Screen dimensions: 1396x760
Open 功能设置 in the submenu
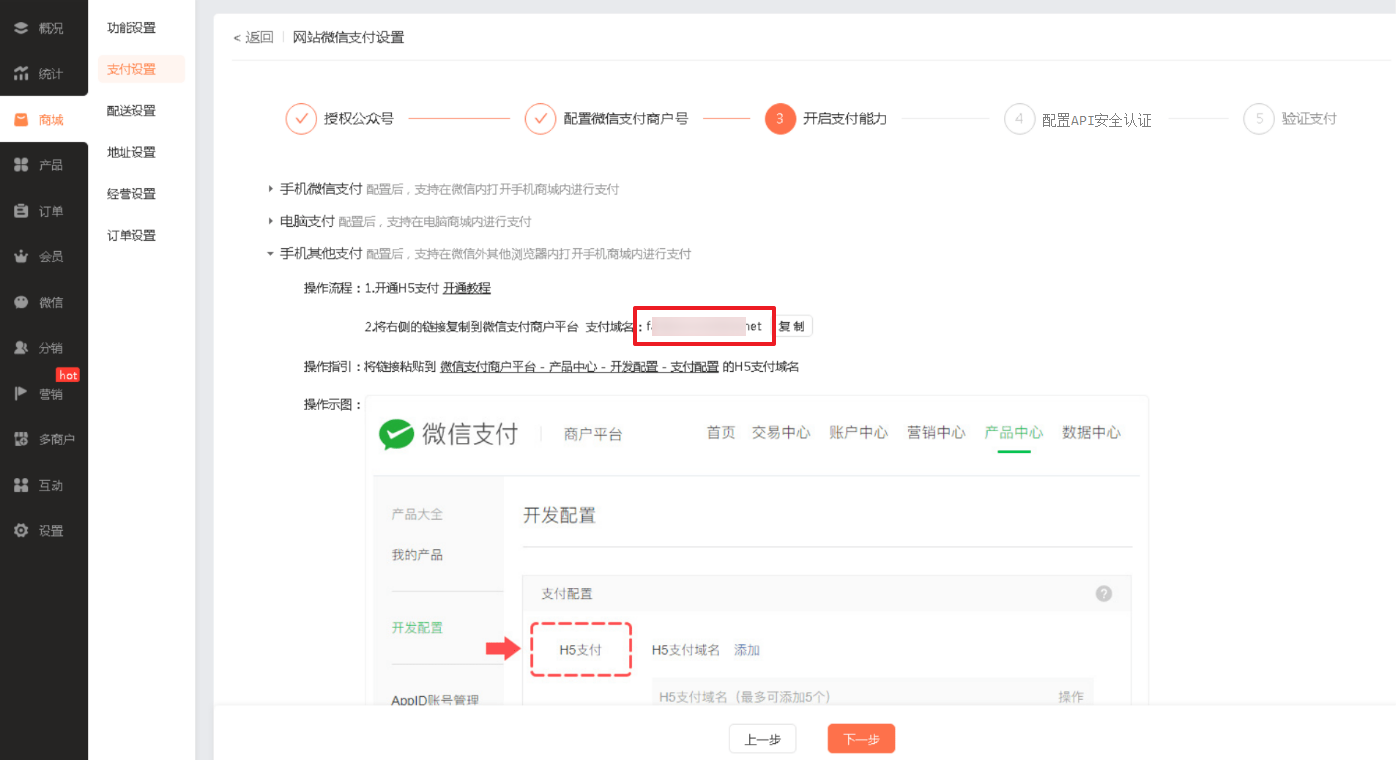click(x=131, y=28)
